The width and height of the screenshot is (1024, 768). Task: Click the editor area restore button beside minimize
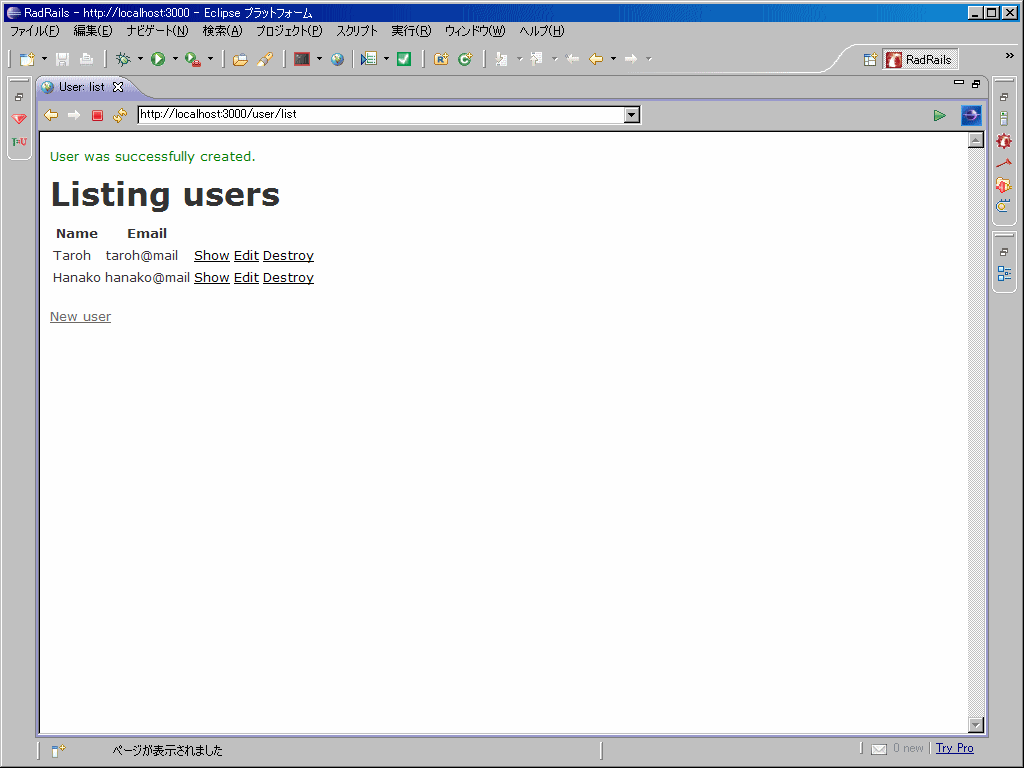[976, 84]
